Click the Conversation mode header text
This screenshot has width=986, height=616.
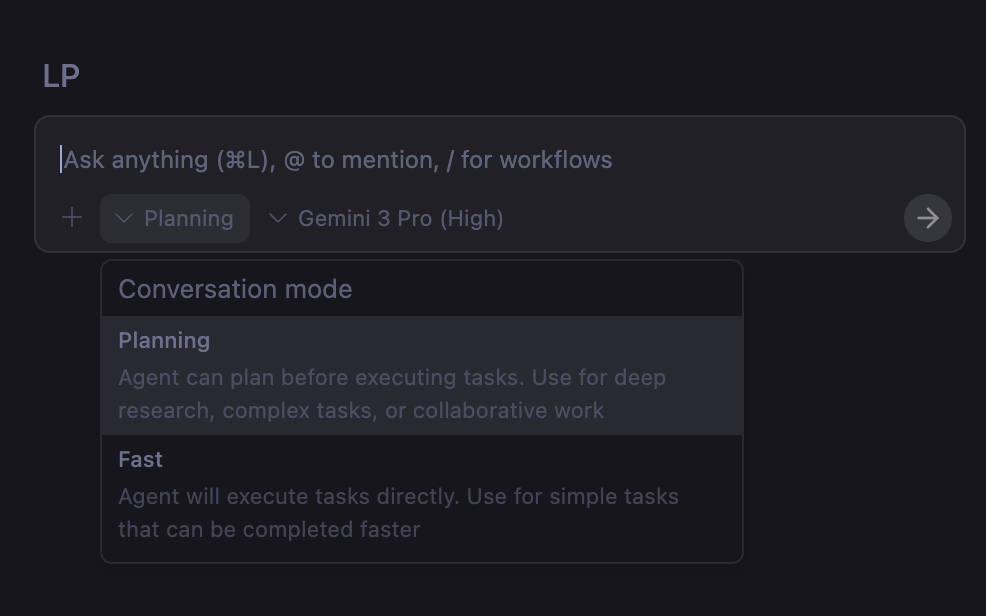click(x=235, y=289)
